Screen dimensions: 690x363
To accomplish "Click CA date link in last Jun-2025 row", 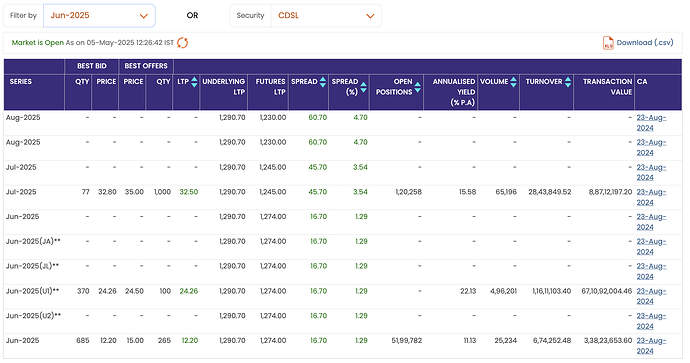I will (x=651, y=345).
